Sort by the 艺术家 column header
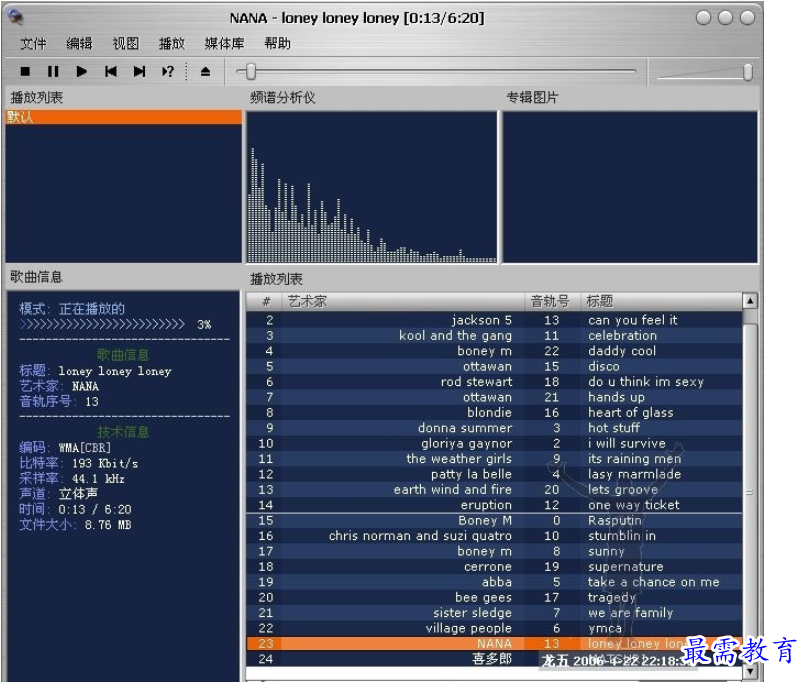This screenshot has height=682, width=805. pos(402,301)
